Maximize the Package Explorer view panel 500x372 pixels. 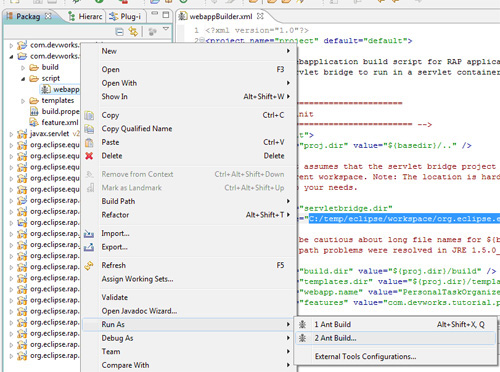point(166,15)
